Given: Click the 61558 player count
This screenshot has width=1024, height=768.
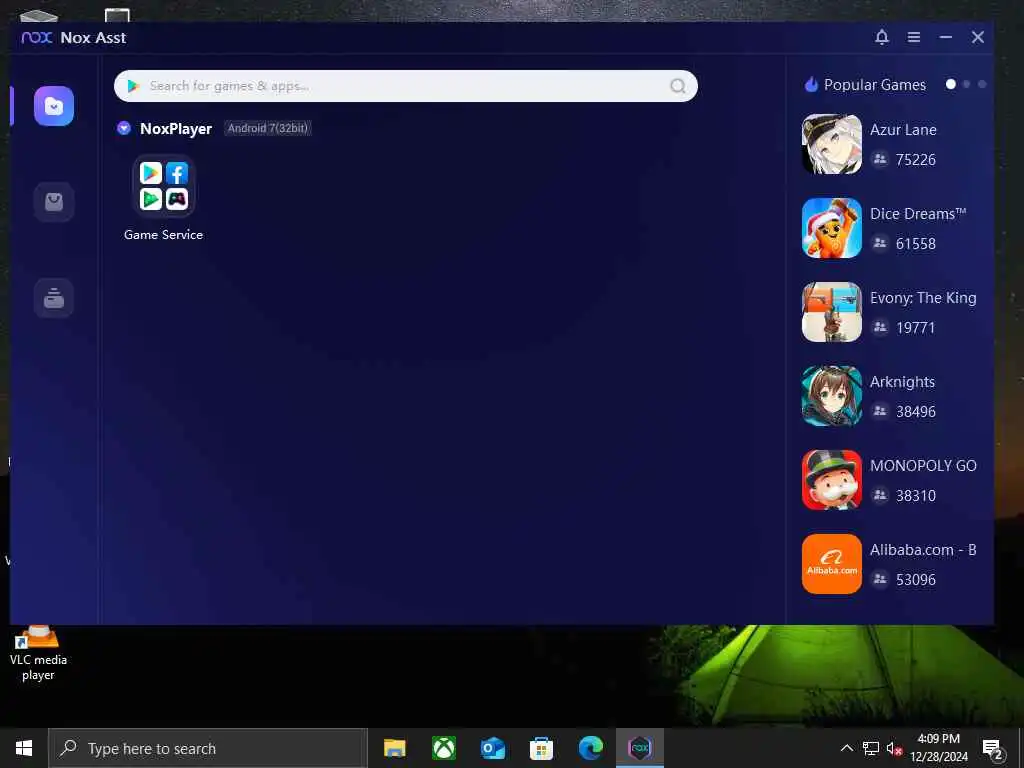Looking at the screenshot, I should click(x=916, y=244).
